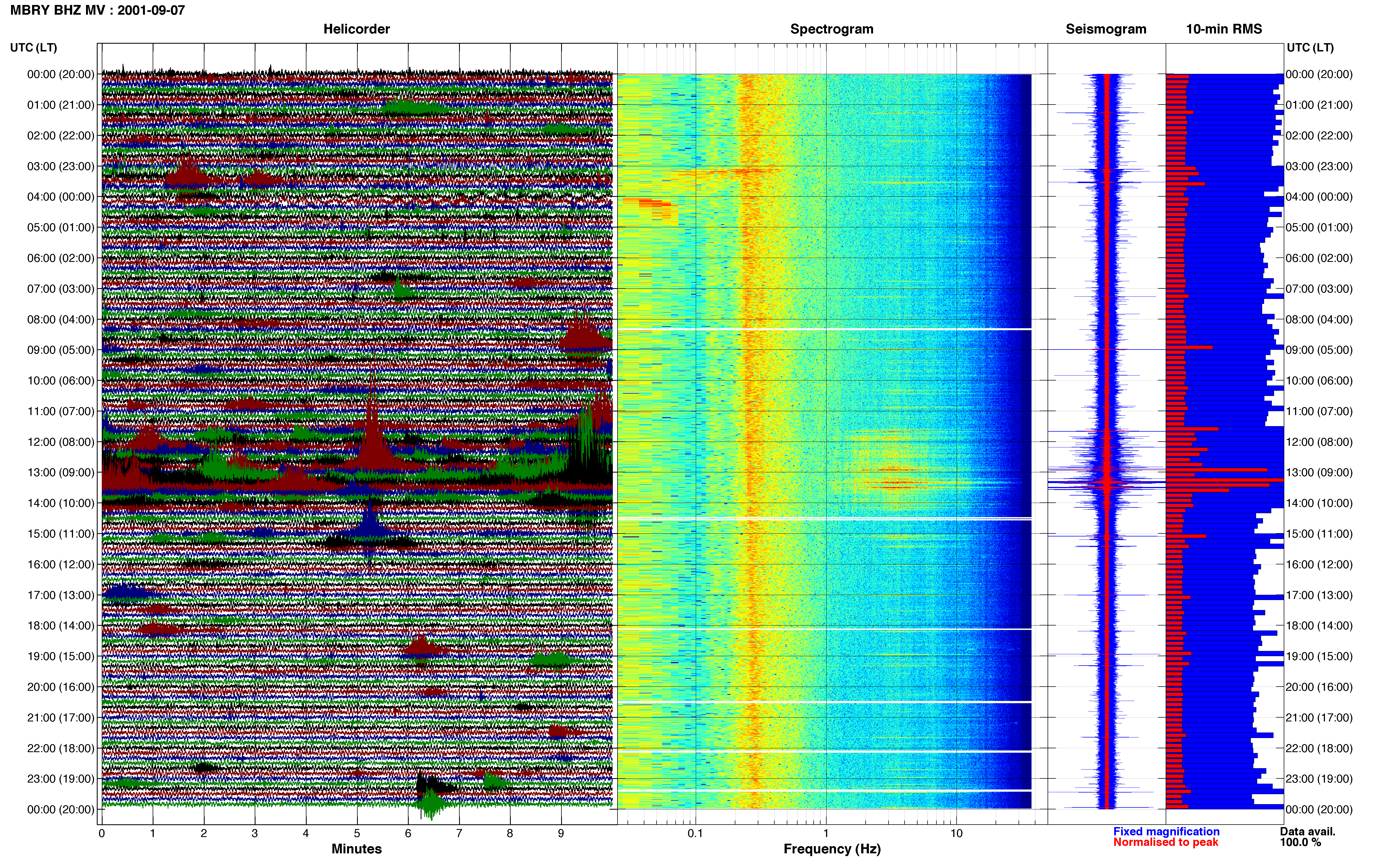This screenshot has height=868, width=1388.
Task: Click the '9' tick on Minutes axis
Action: [561, 833]
